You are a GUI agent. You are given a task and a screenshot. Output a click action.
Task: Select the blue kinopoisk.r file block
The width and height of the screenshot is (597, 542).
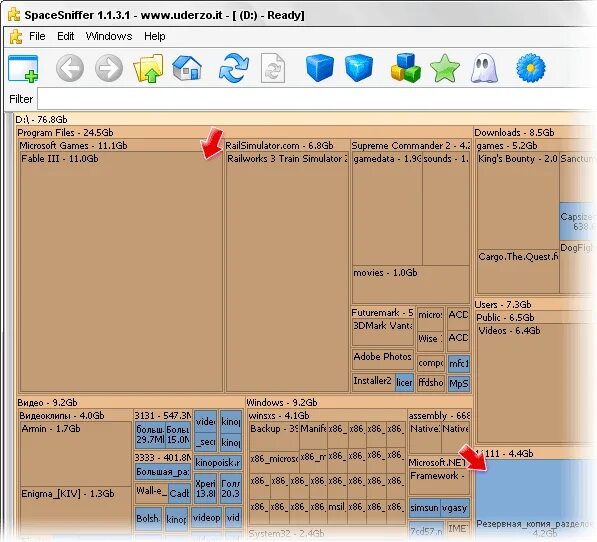(218, 462)
